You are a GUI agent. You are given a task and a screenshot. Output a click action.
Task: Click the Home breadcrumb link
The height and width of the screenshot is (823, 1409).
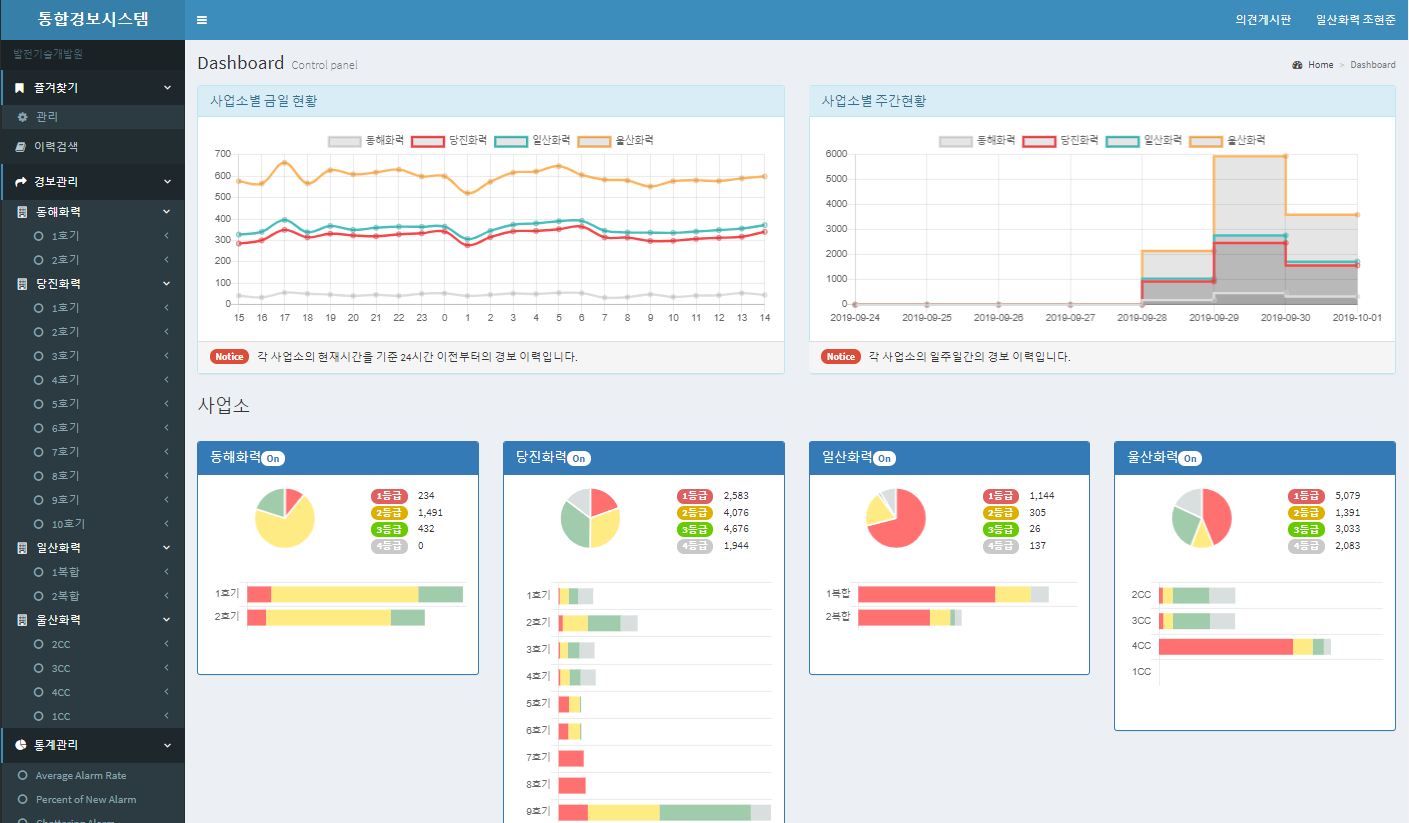1321,65
